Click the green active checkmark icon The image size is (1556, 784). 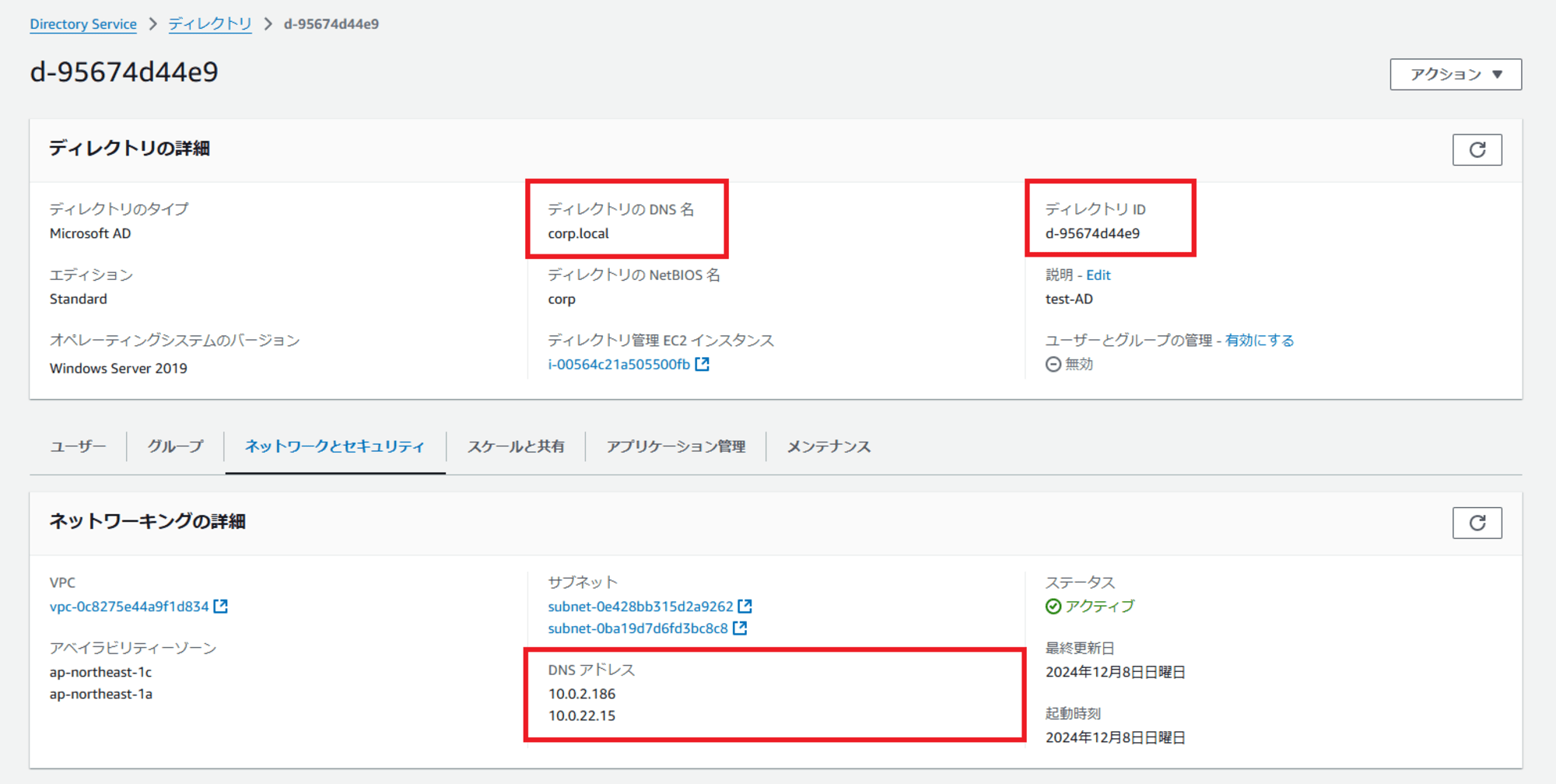coord(1053,606)
